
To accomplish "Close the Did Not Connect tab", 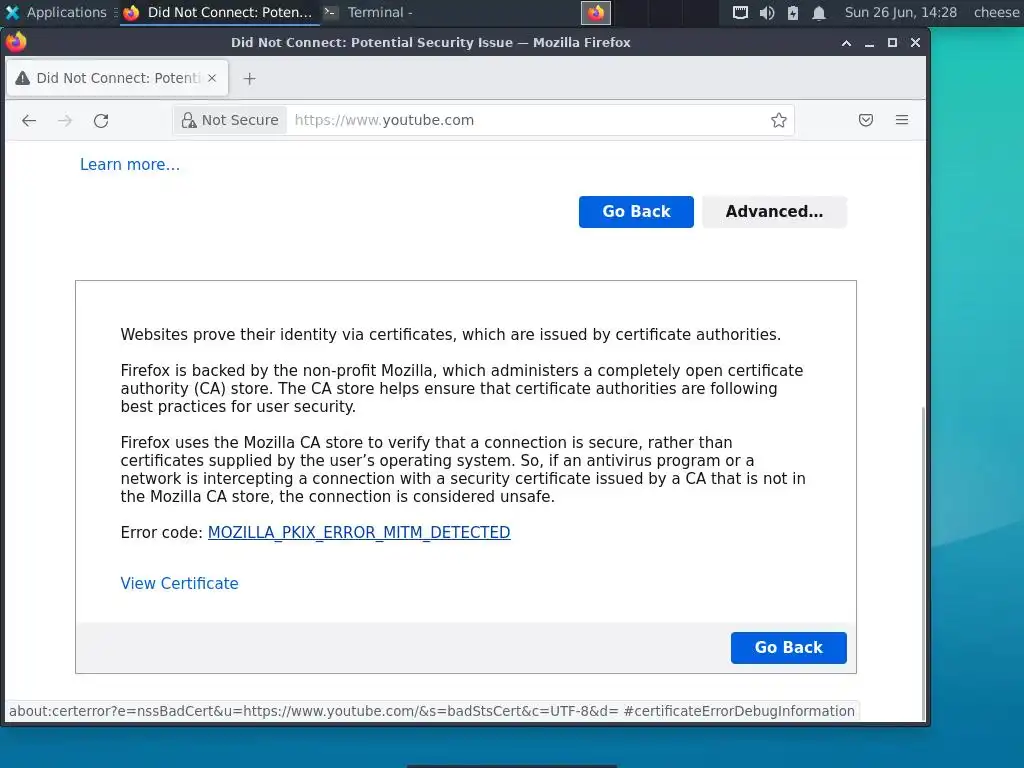I will [x=212, y=78].
